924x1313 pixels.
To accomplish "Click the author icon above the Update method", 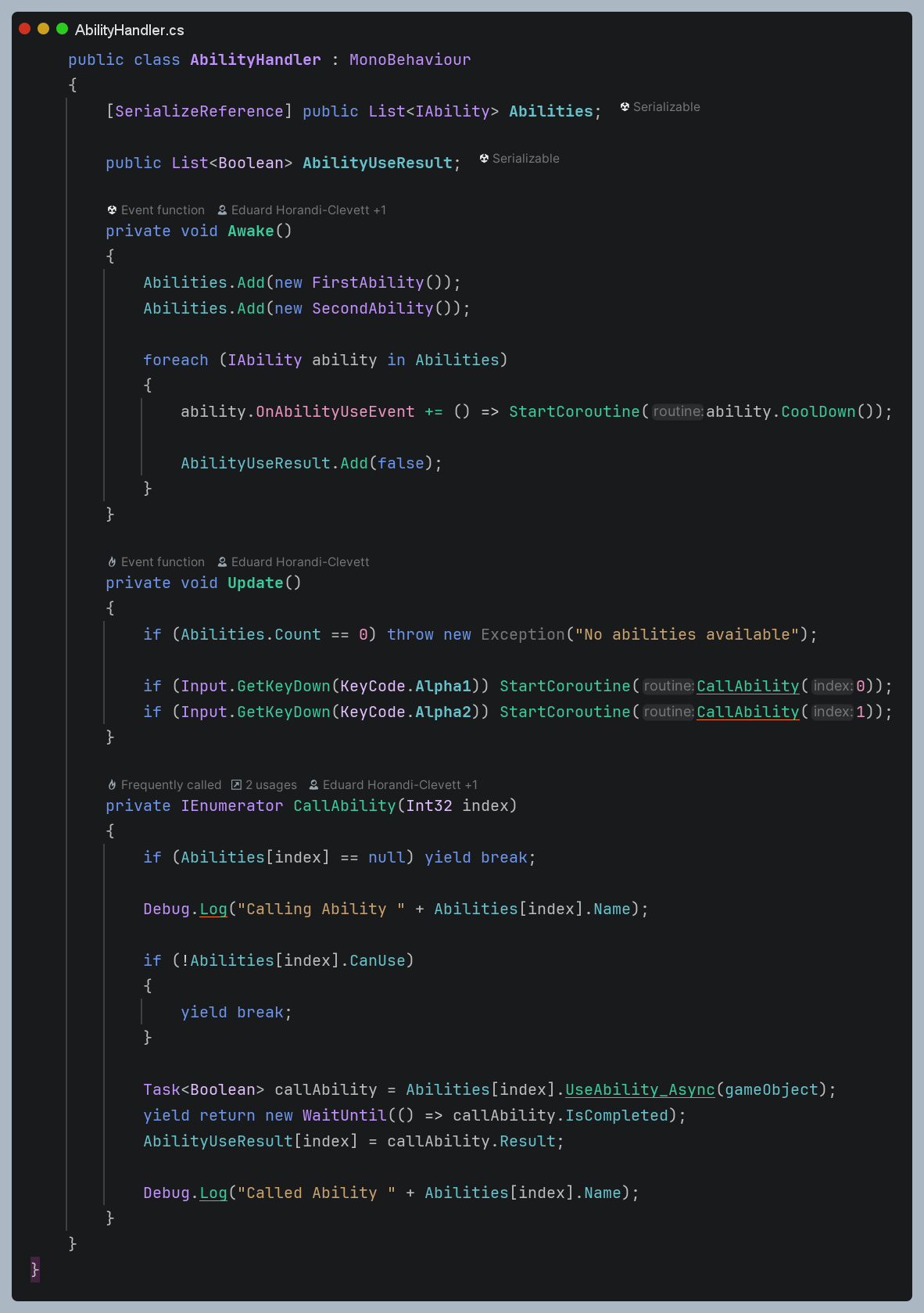I will click(x=222, y=562).
